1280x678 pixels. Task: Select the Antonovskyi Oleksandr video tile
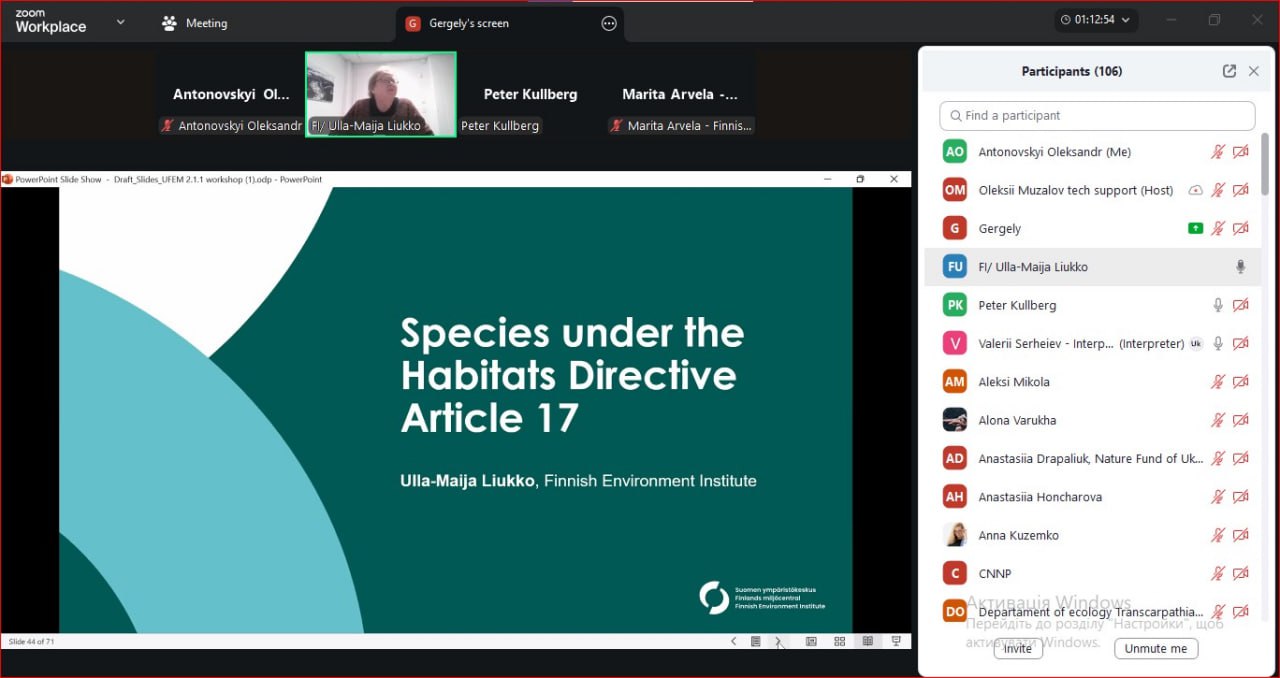tap(231, 94)
